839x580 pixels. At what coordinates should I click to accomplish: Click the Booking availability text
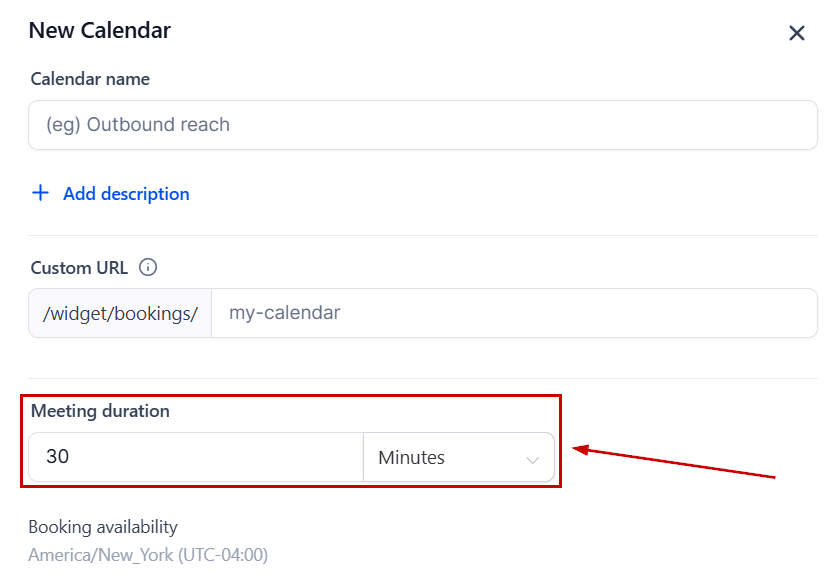102,526
